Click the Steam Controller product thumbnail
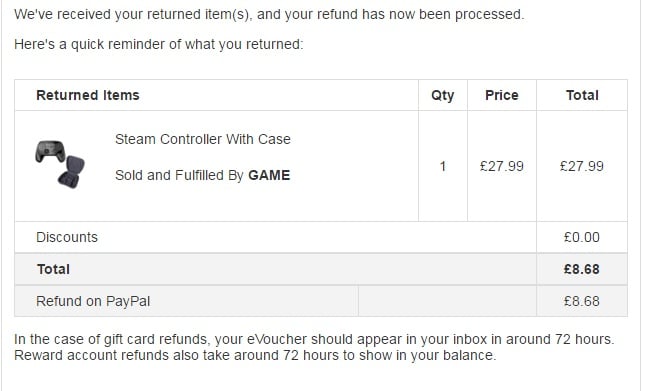Image resolution: width=657 pixels, height=391 pixels. coord(60,164)
